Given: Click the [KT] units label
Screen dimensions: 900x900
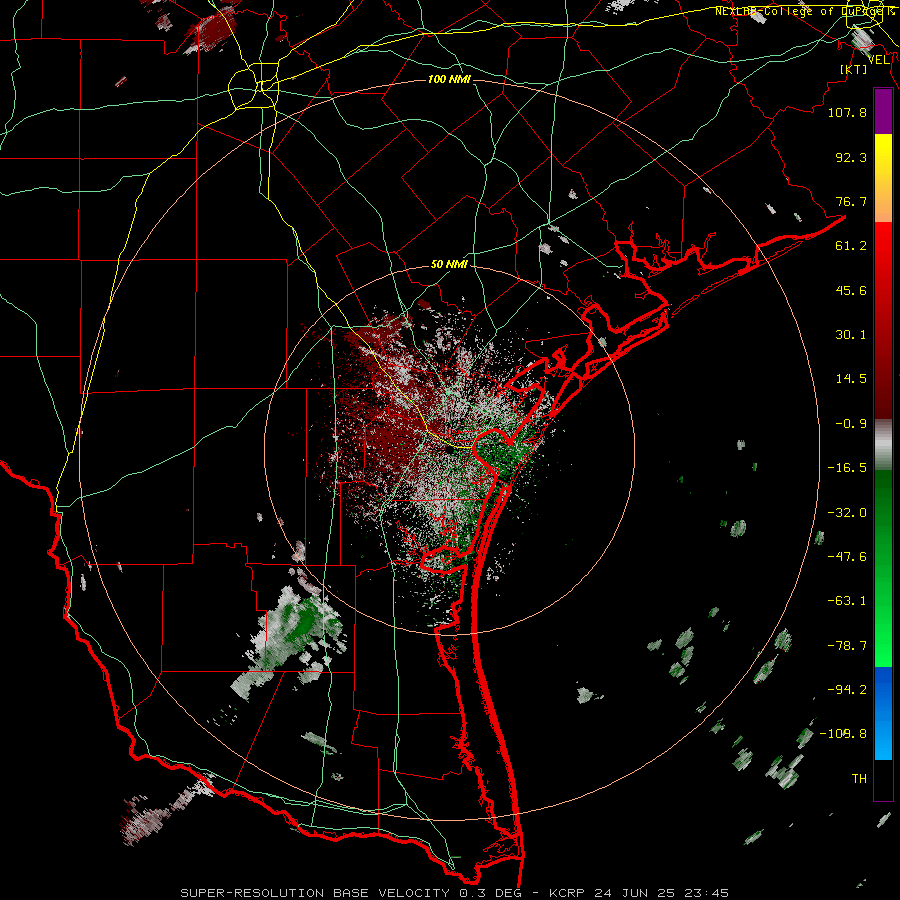Looking at the screenshot, I should [854, 69].
